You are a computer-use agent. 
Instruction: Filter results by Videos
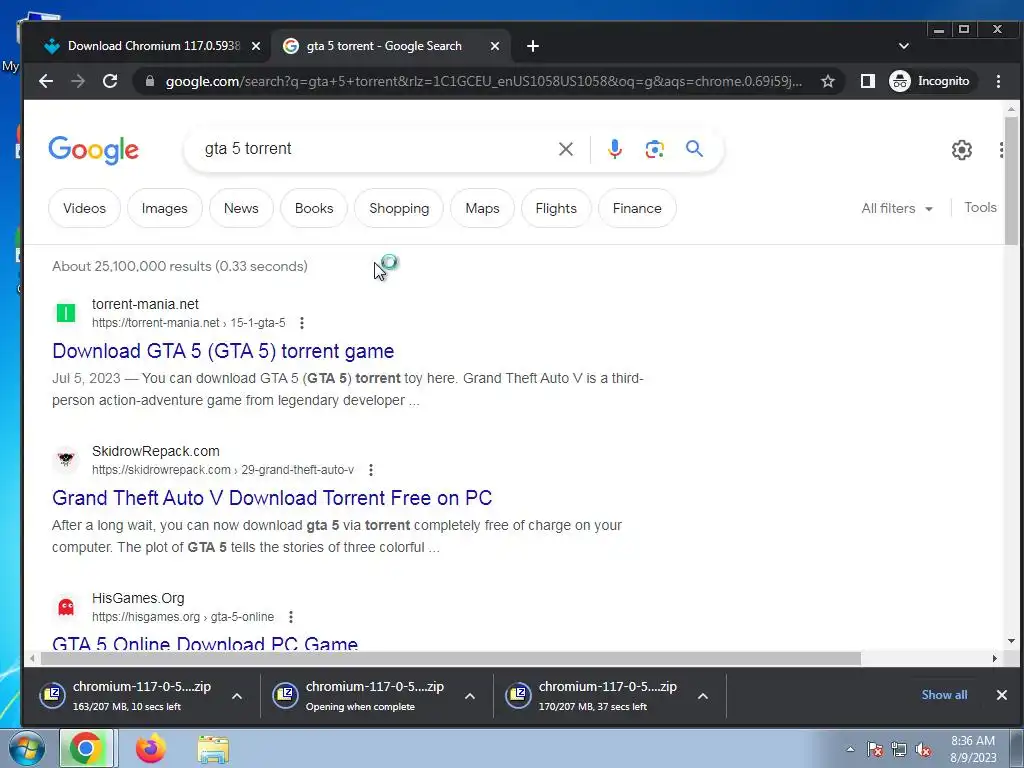tap(84, 208)
